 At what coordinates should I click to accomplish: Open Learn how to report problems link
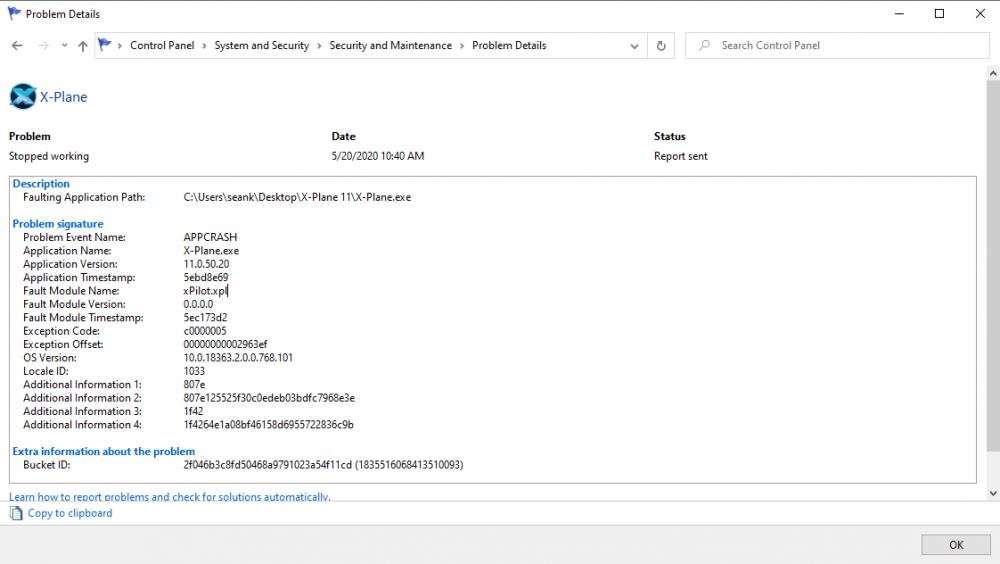(x=169, y=497)
